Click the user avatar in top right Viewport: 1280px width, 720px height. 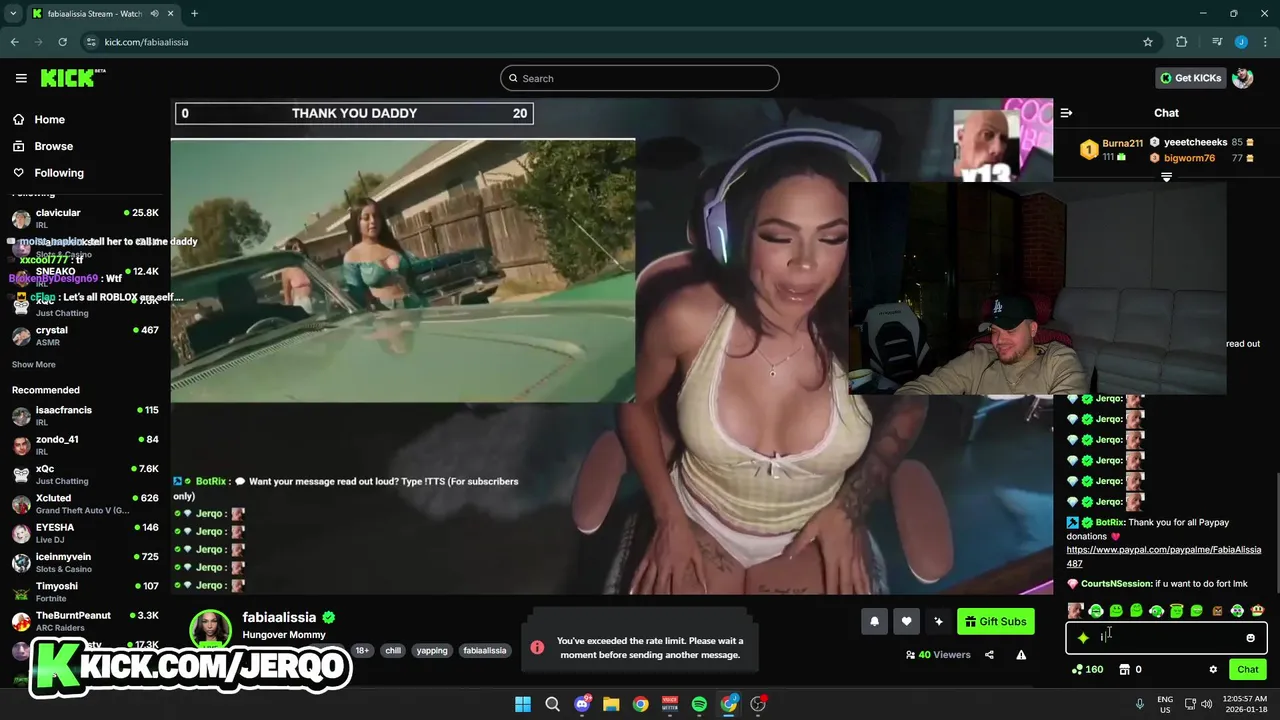1243,78
